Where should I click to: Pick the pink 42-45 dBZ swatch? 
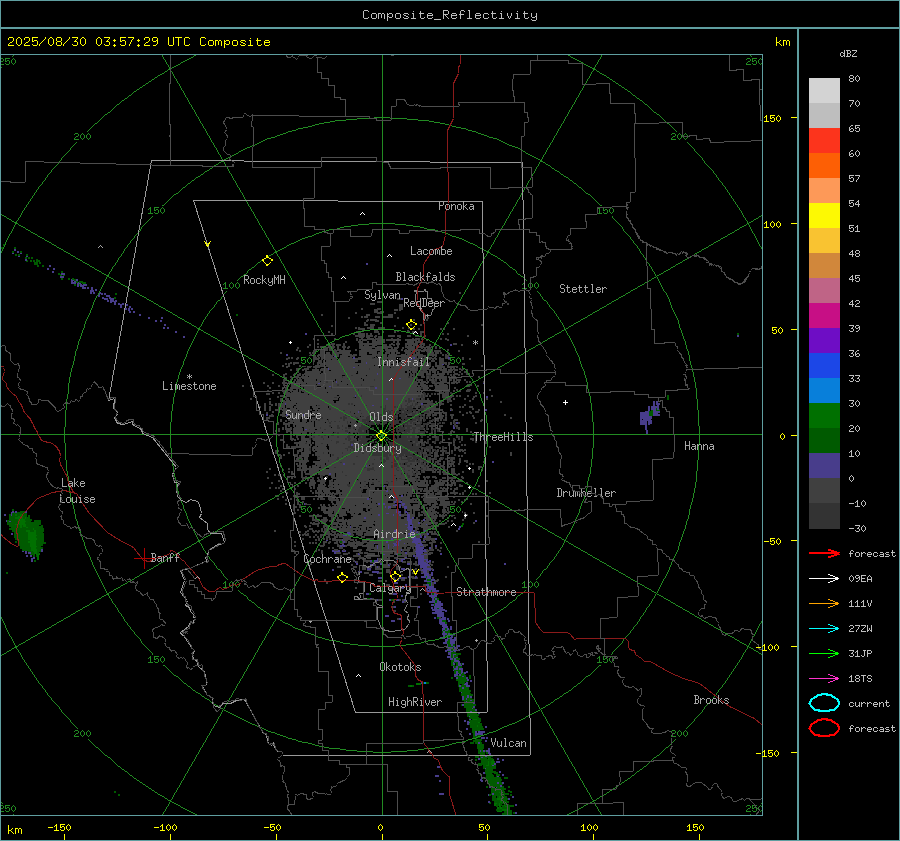point(824,290)
